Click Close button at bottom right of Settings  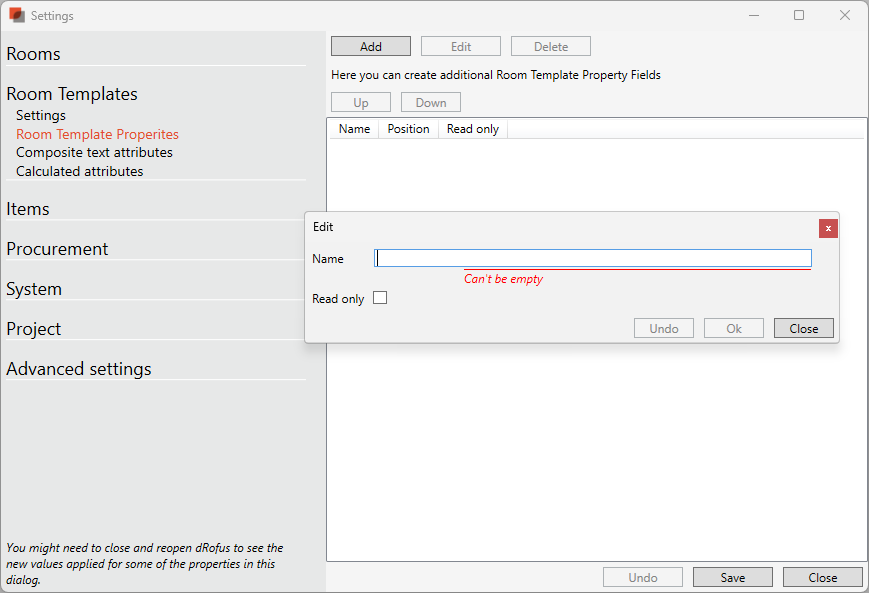pos(822,577)
